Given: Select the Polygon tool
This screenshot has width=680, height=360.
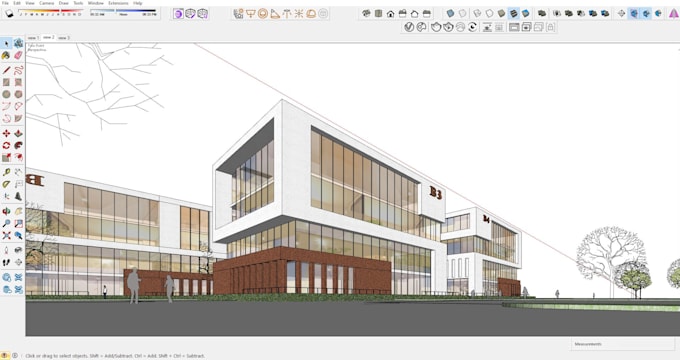Looking at the screenshot, I should click(x=18, y=94).
